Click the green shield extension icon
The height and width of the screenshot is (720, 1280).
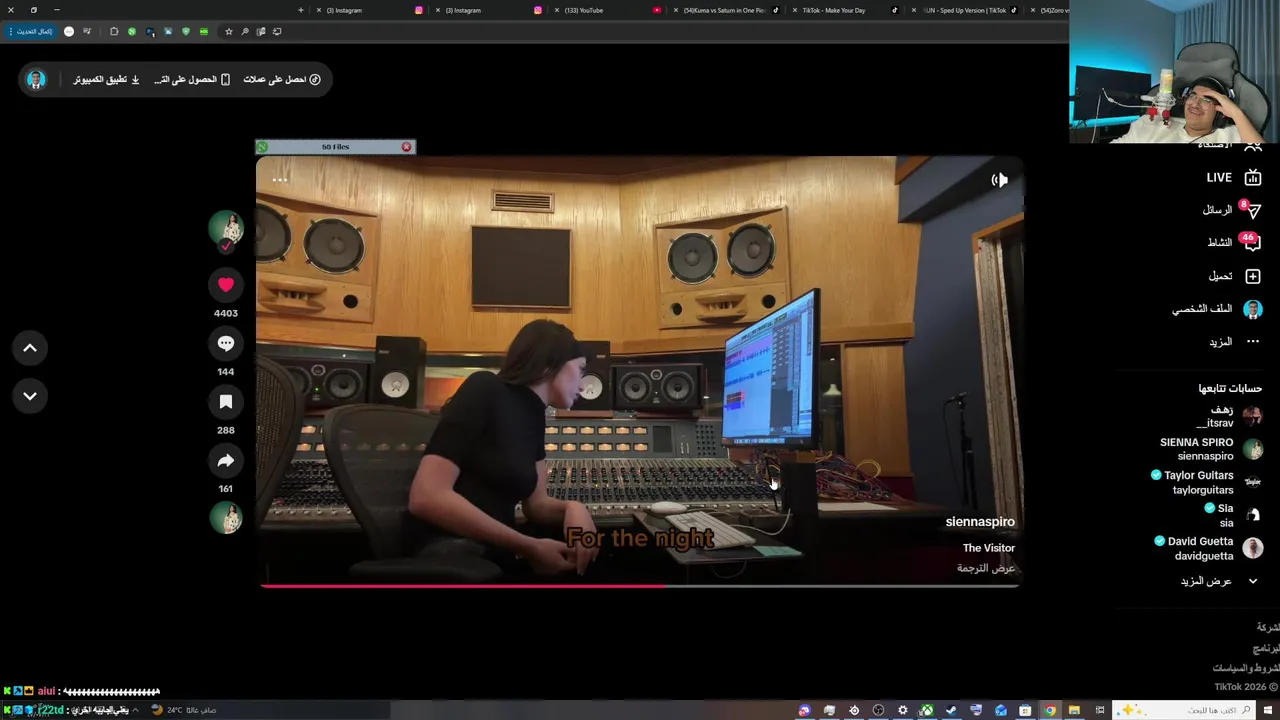pos(186,31)
